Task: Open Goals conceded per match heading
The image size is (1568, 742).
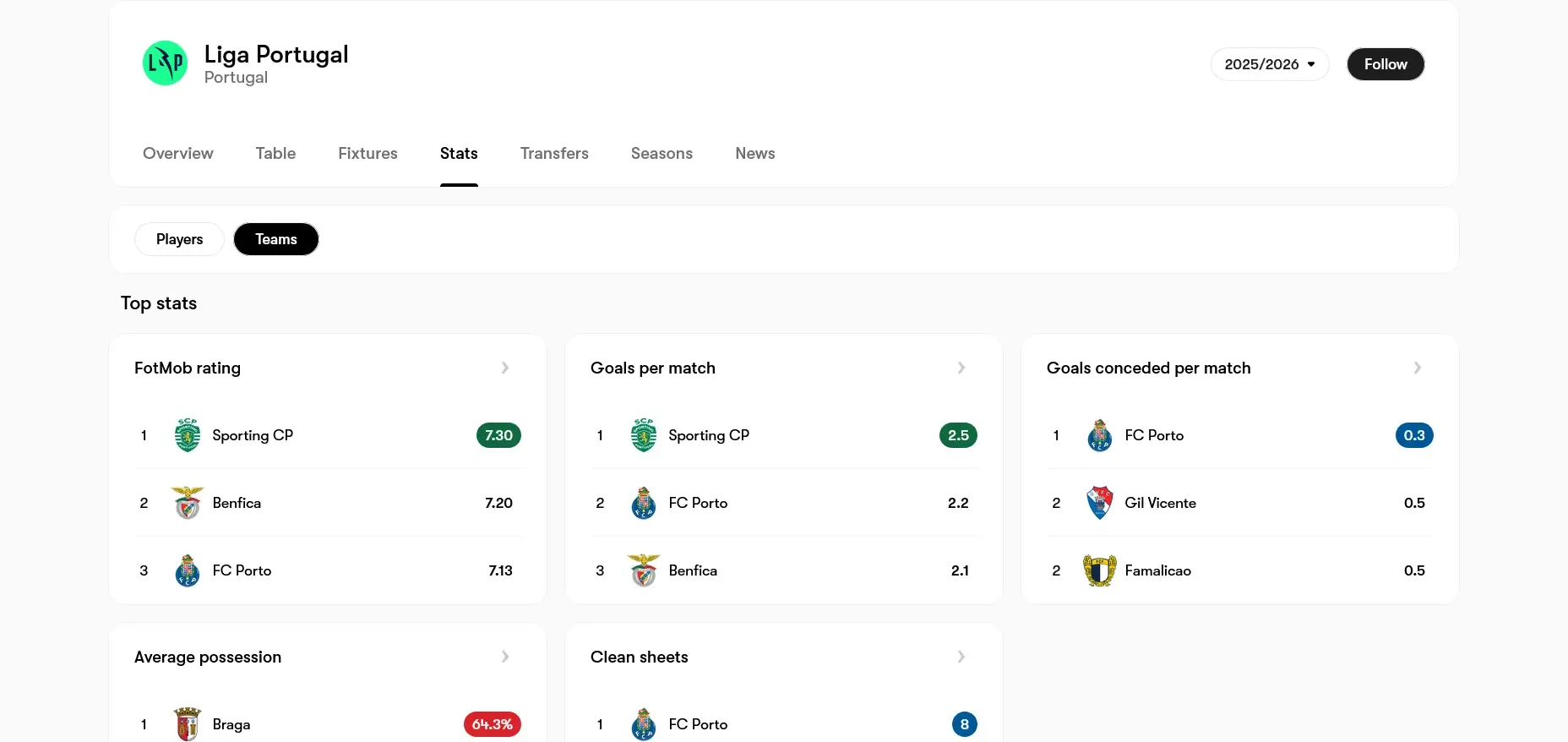Action: 1149,368
